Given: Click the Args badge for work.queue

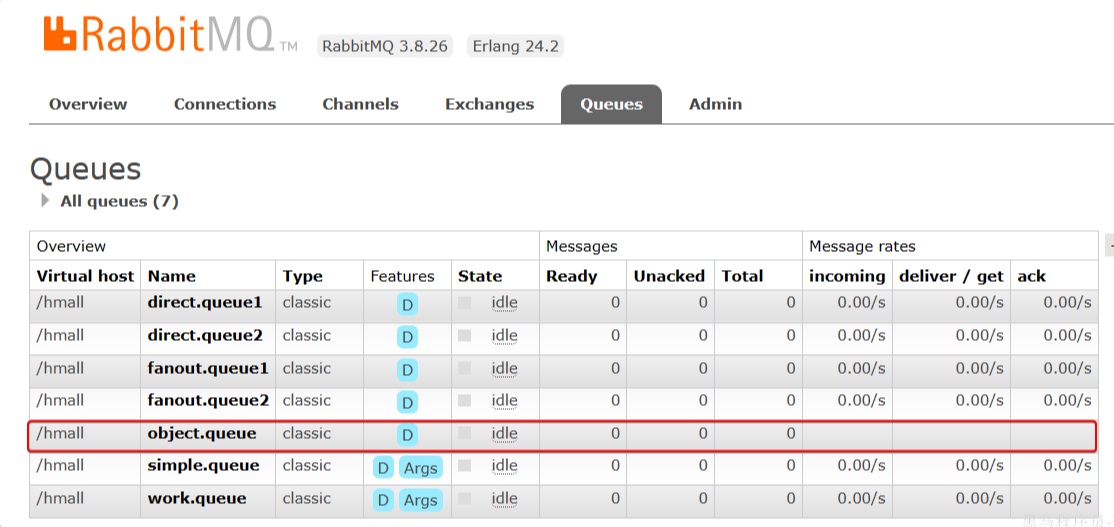Looking at the screenshot, I should click(x=420, y=500).
